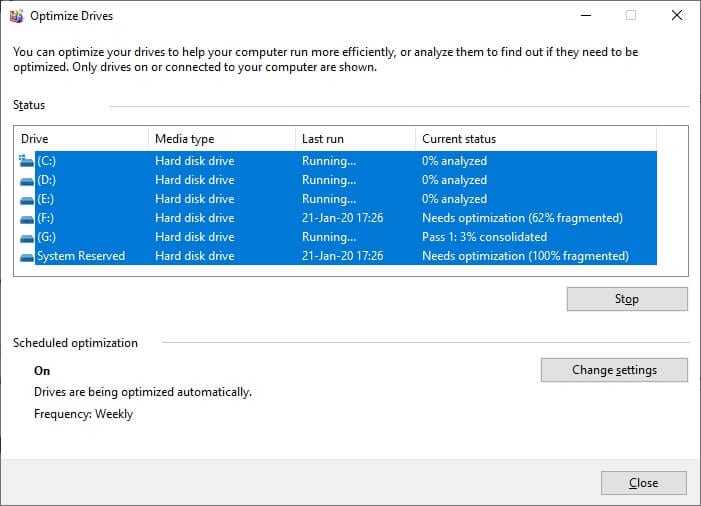Close the window using the title bar X

point(677,16)
